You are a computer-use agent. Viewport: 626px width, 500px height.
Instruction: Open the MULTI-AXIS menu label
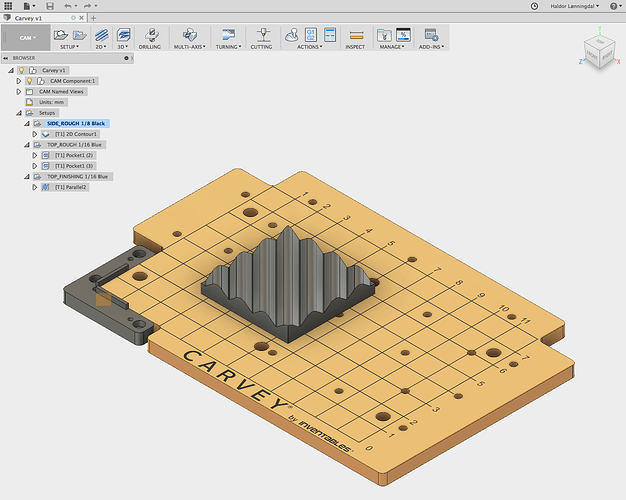[x=190, y=47]
